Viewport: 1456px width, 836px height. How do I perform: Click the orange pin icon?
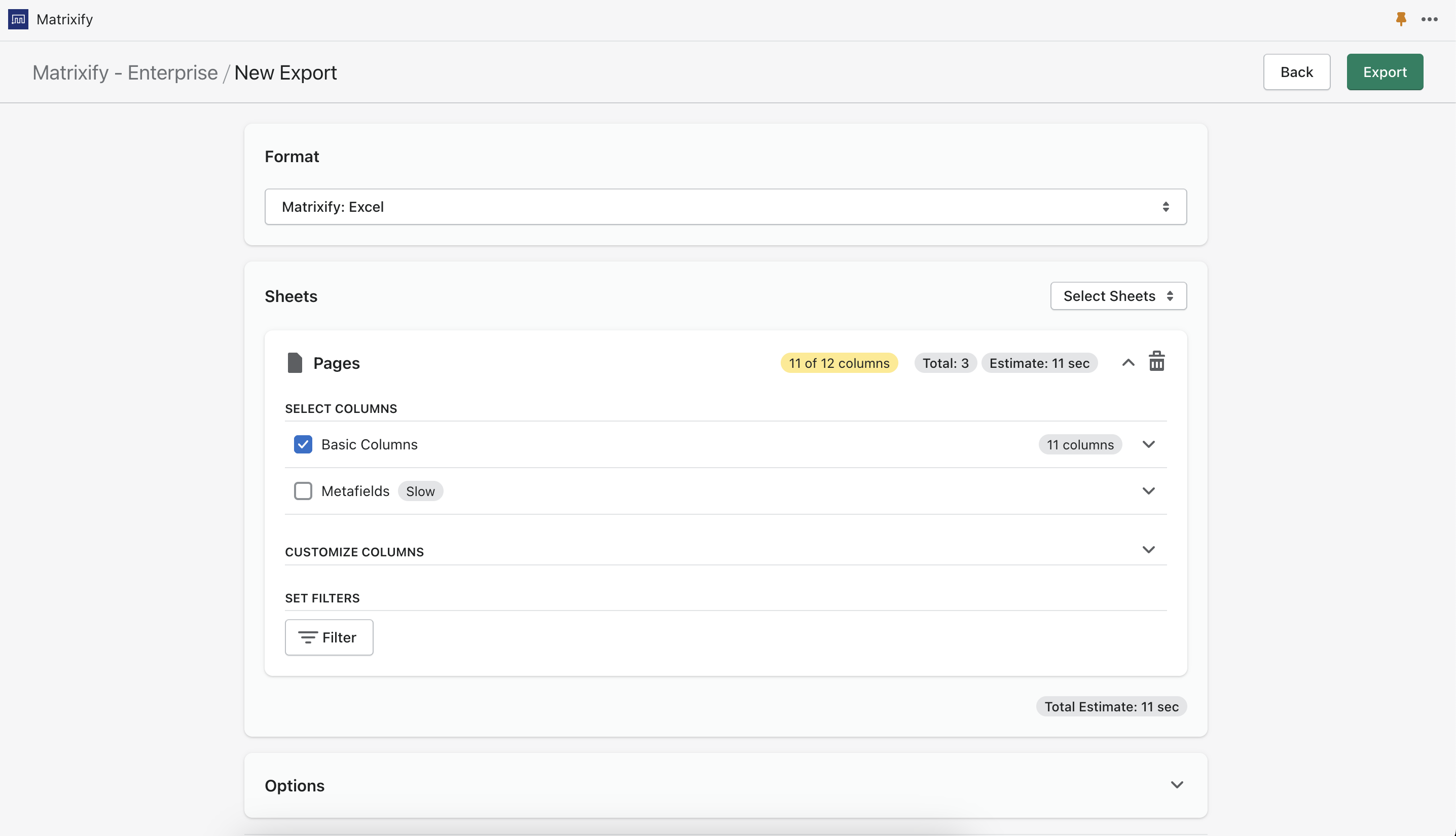point(1401,19)
